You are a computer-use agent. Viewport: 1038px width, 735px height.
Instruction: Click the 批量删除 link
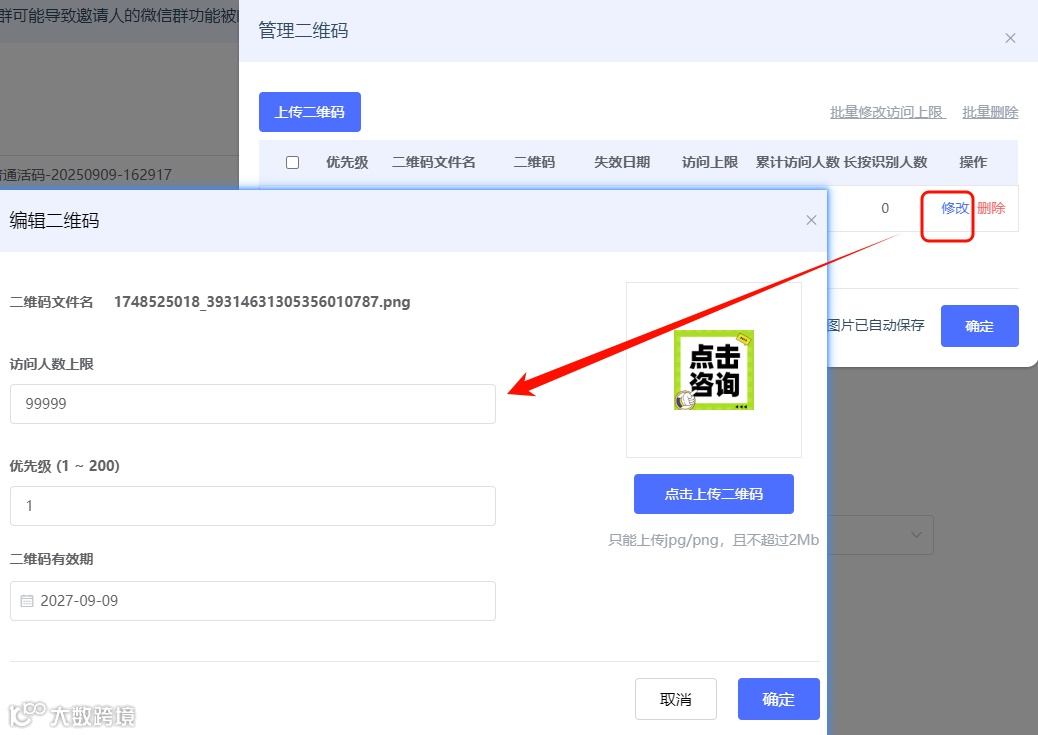pyautogui.click(x=990, y=112)
